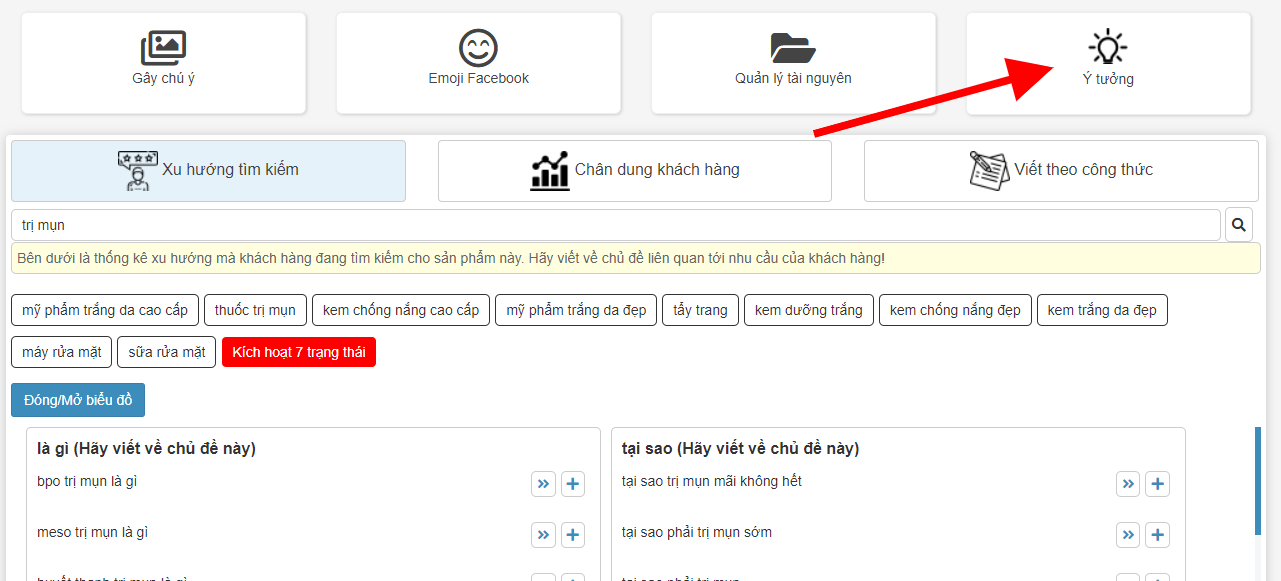Click the arrow icon for 'tại sao phải trị mụn sớm'
1281x581 pixels.
(x=1128, y=535)
